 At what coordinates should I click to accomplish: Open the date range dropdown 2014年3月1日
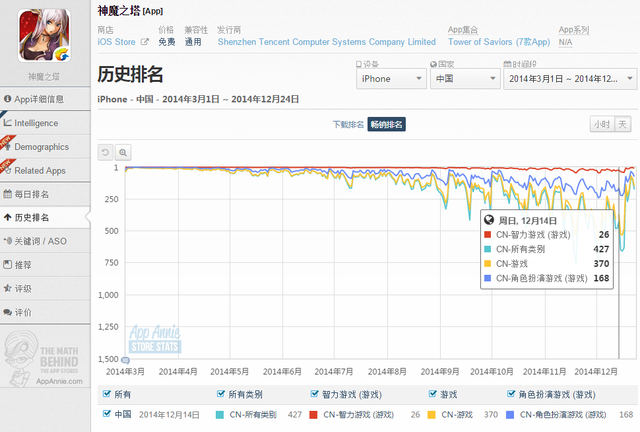(x=570, y=78)
